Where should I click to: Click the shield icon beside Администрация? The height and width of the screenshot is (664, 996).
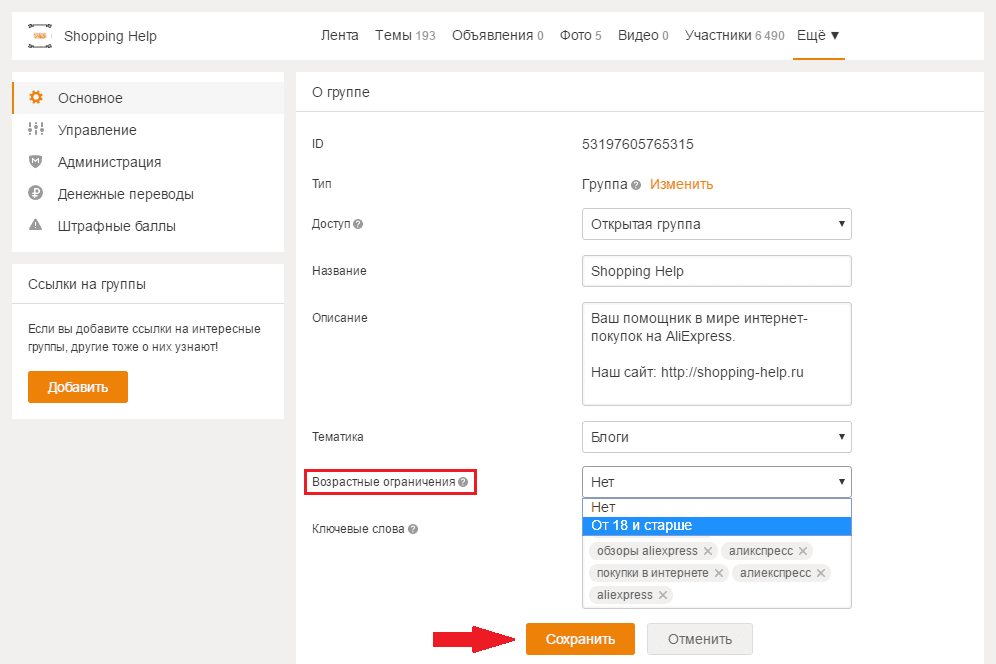coord(36,162)
